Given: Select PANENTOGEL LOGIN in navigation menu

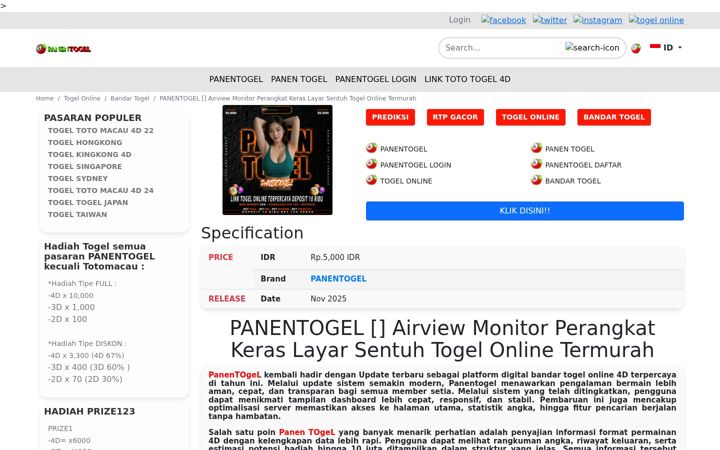Looking at the screenshot, I should coord(376,79).
